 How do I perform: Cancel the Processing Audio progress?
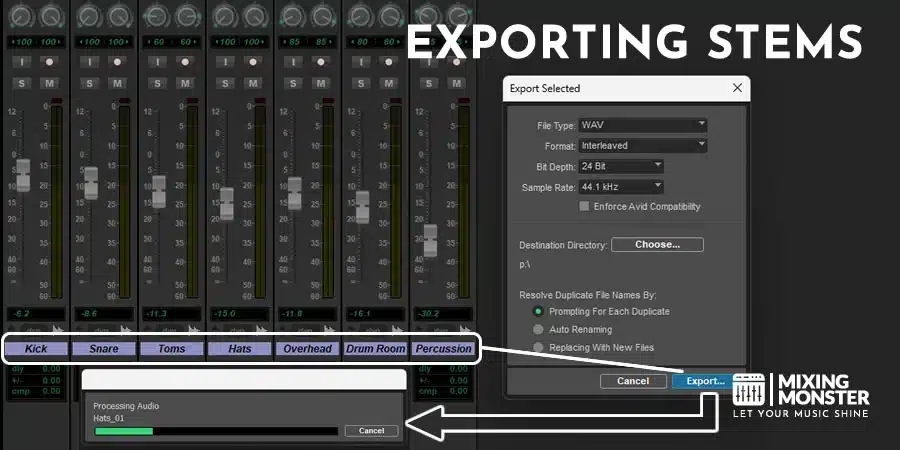pos(371,431)
